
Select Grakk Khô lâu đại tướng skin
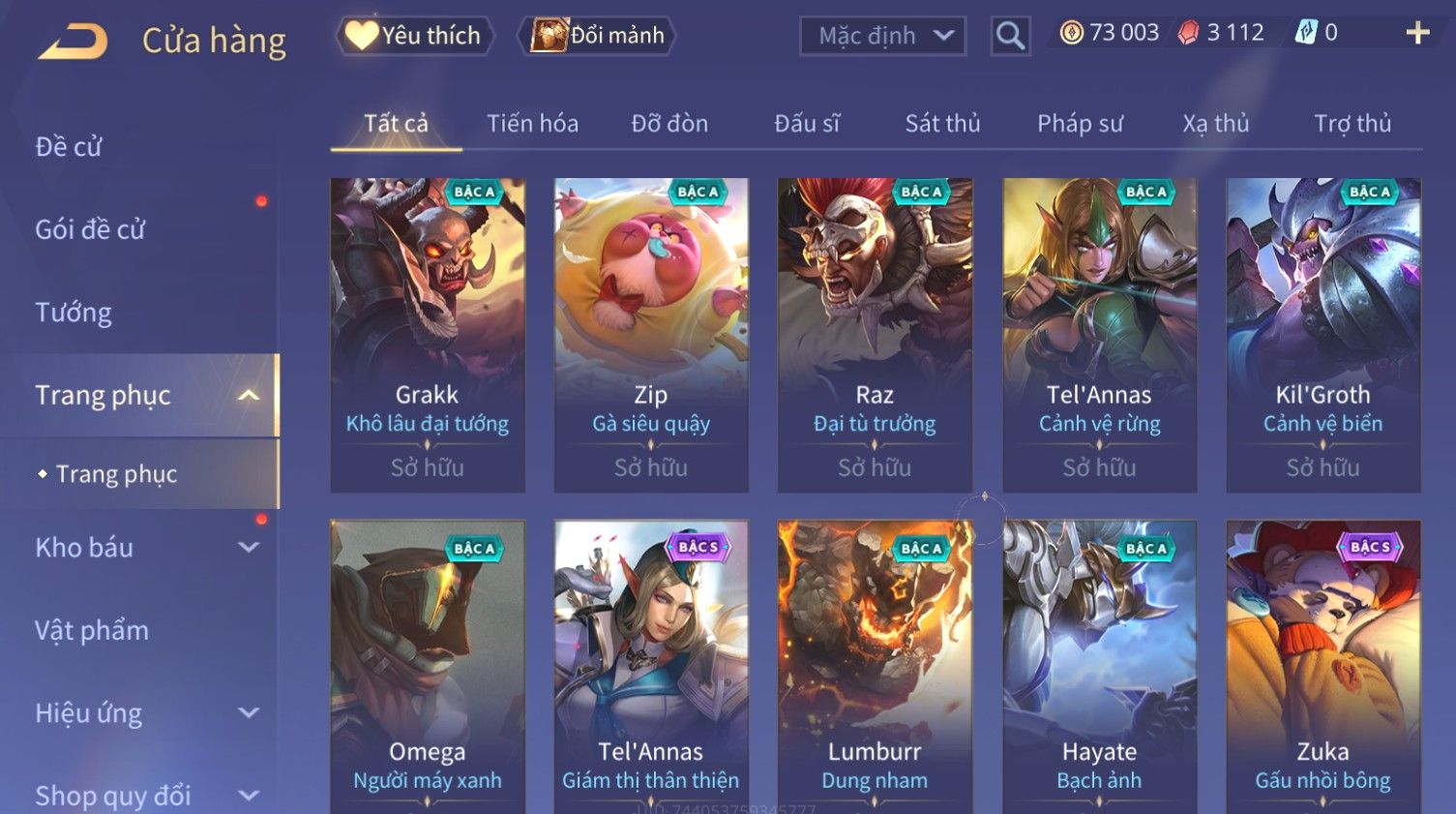428,335
